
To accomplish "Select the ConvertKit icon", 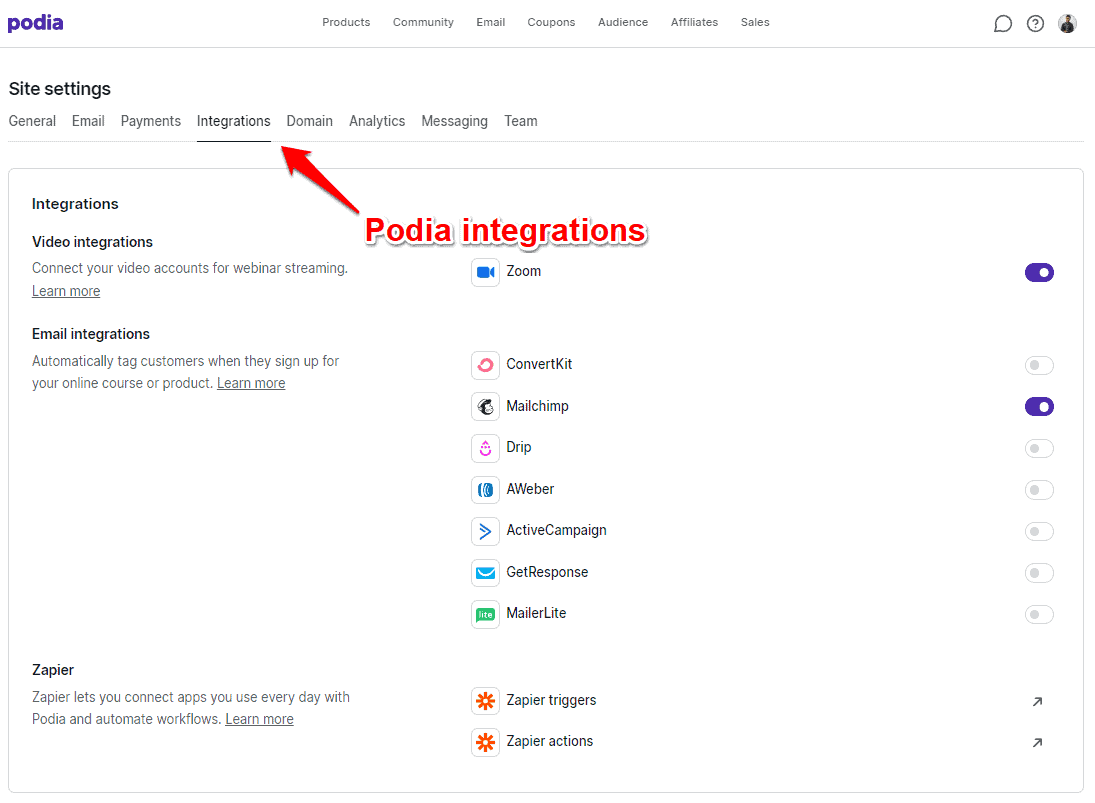I will tap(485, 364).
